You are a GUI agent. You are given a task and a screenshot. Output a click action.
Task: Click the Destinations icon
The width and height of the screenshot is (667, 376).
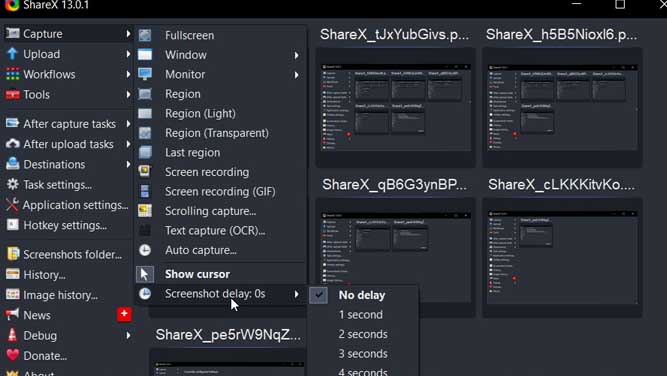(x=12, y=164)
